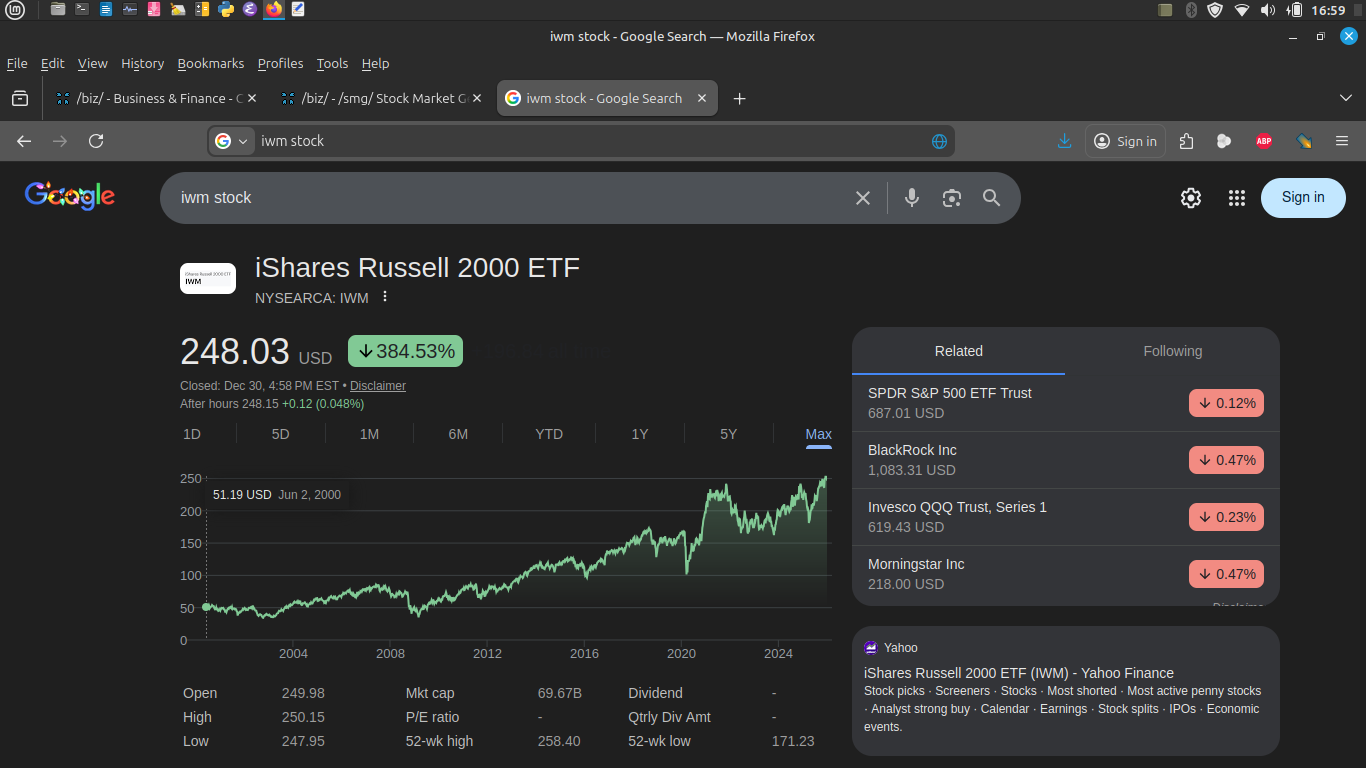
Task: Launch the file manager from the panel
Action: point(58,10)
